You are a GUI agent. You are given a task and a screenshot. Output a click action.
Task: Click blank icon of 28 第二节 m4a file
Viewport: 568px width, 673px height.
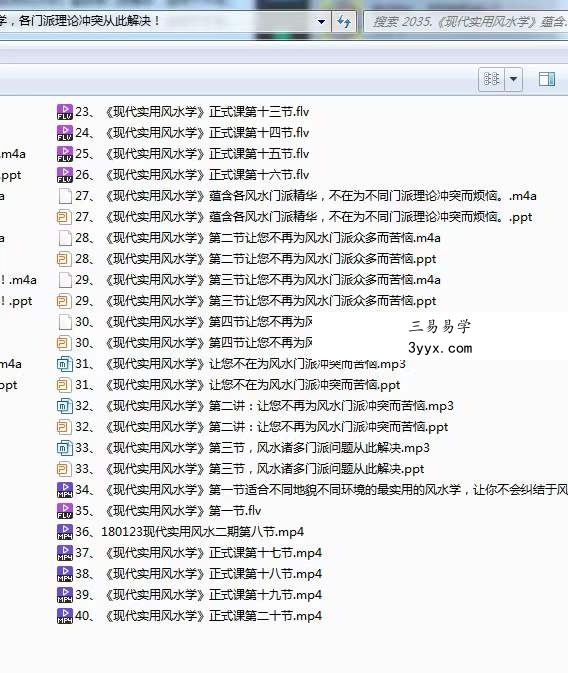pyautogui.click(x=65, y=238)
